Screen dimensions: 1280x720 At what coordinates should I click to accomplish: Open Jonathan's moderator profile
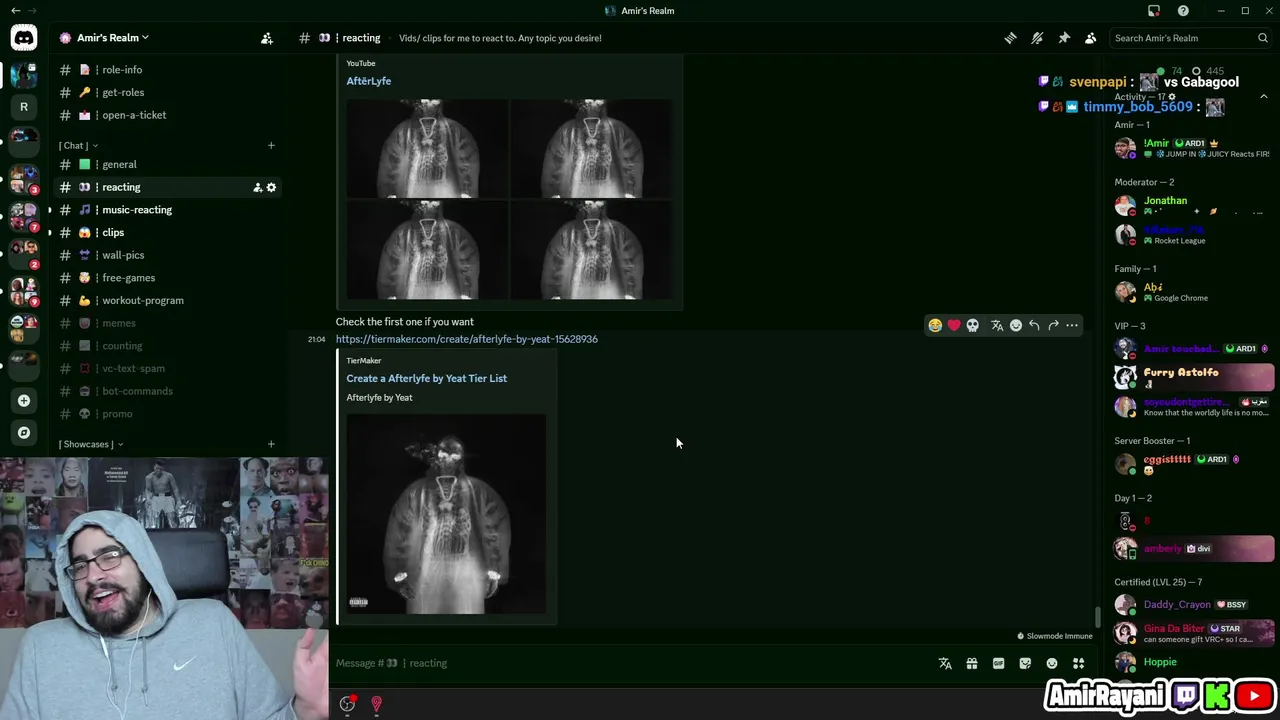[x=1194, y=206]
